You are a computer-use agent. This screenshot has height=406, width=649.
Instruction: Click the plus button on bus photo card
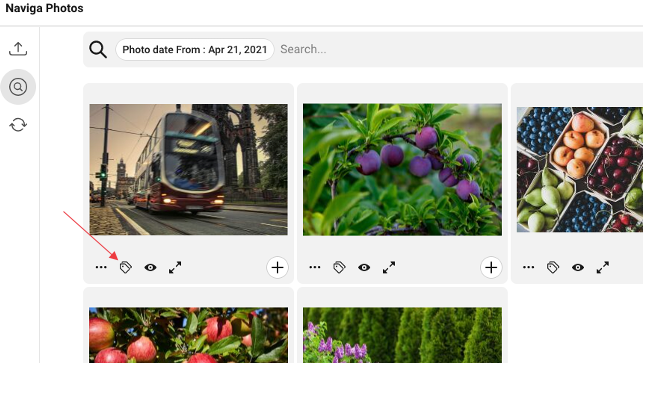coord(277,267)
